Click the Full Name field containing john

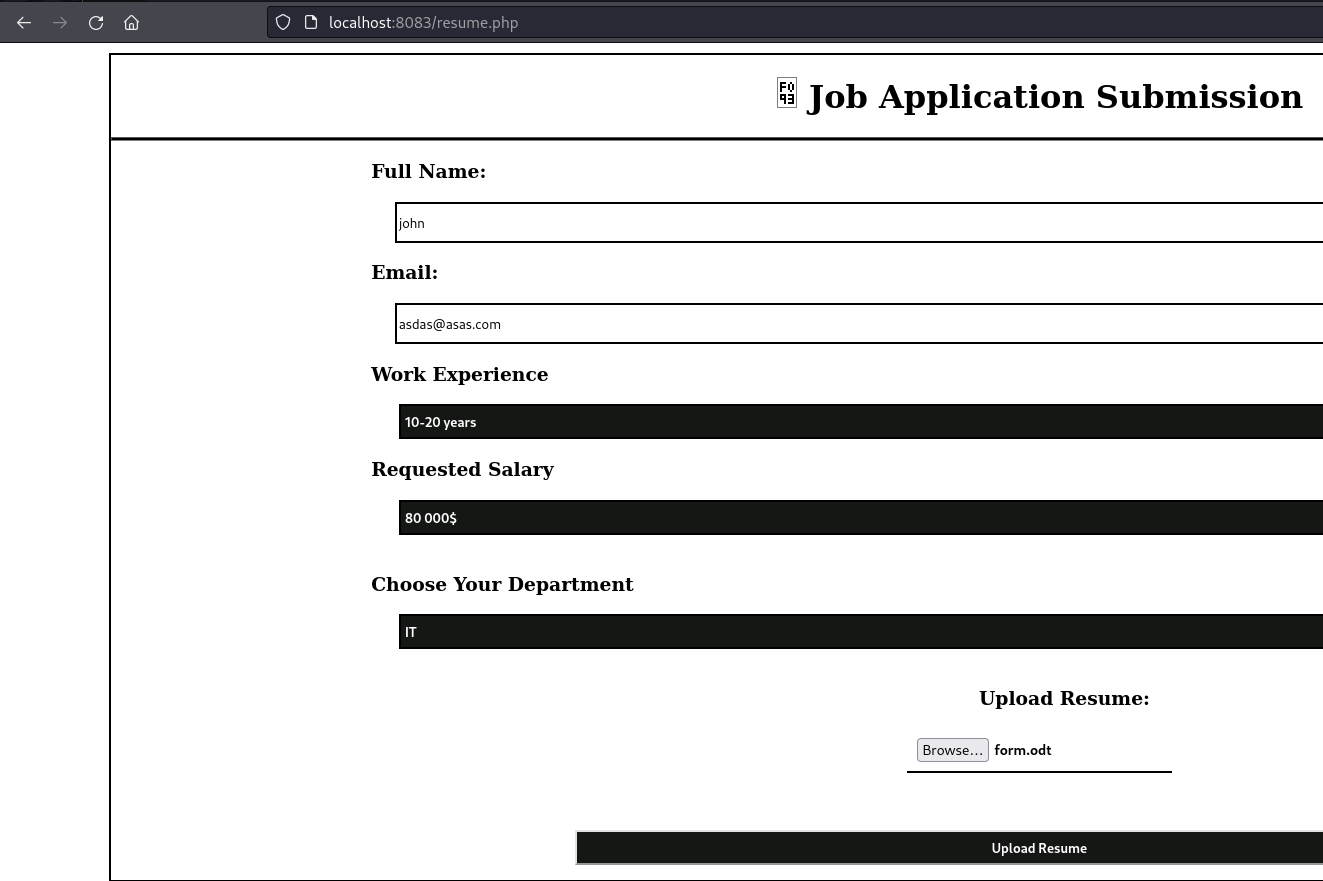point(859,222)
